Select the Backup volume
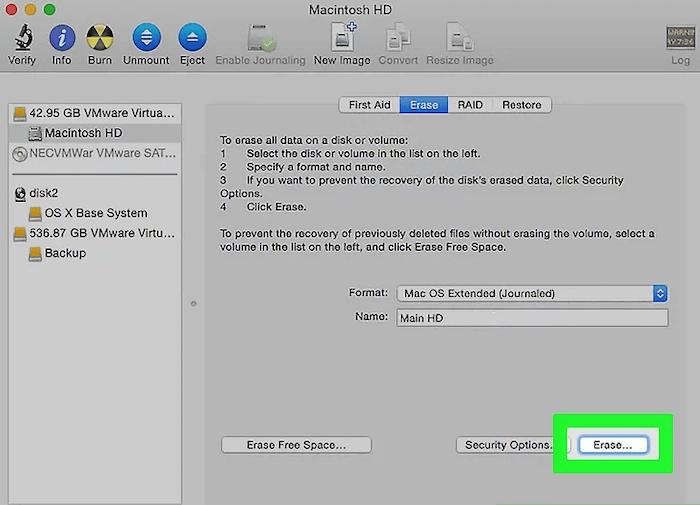 coord(95,253)
